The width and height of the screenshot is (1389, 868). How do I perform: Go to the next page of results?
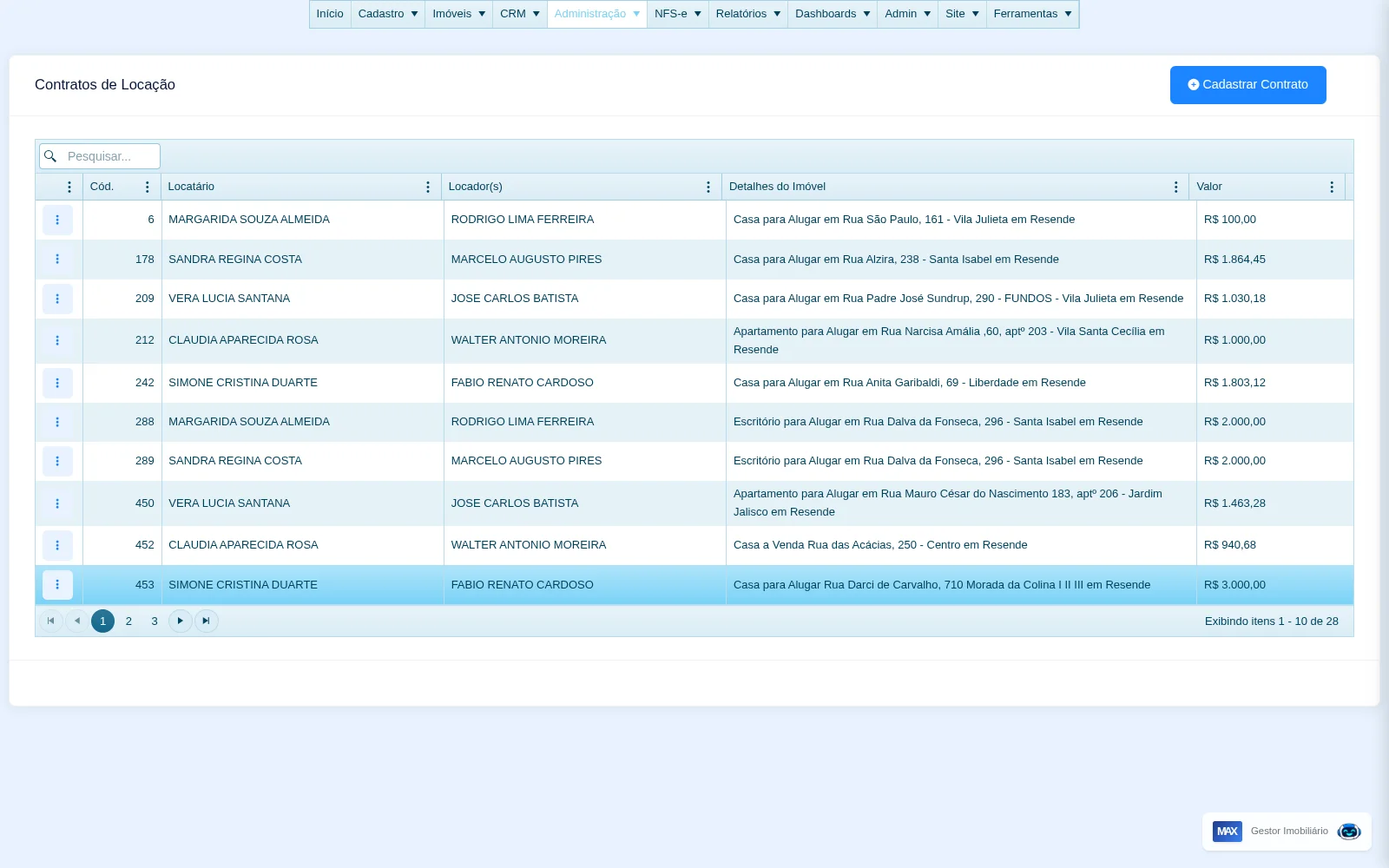tap(180, 621)
